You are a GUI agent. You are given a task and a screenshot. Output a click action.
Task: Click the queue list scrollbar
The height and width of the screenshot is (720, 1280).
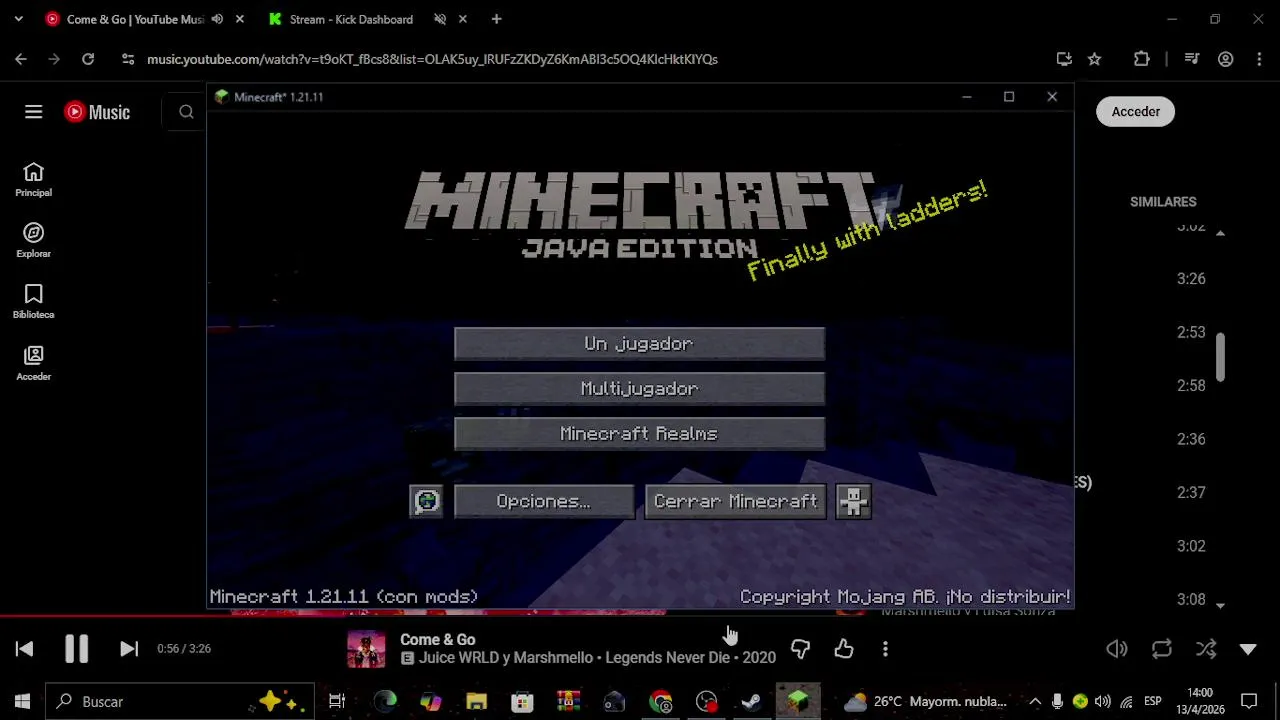pos(1220,357)
